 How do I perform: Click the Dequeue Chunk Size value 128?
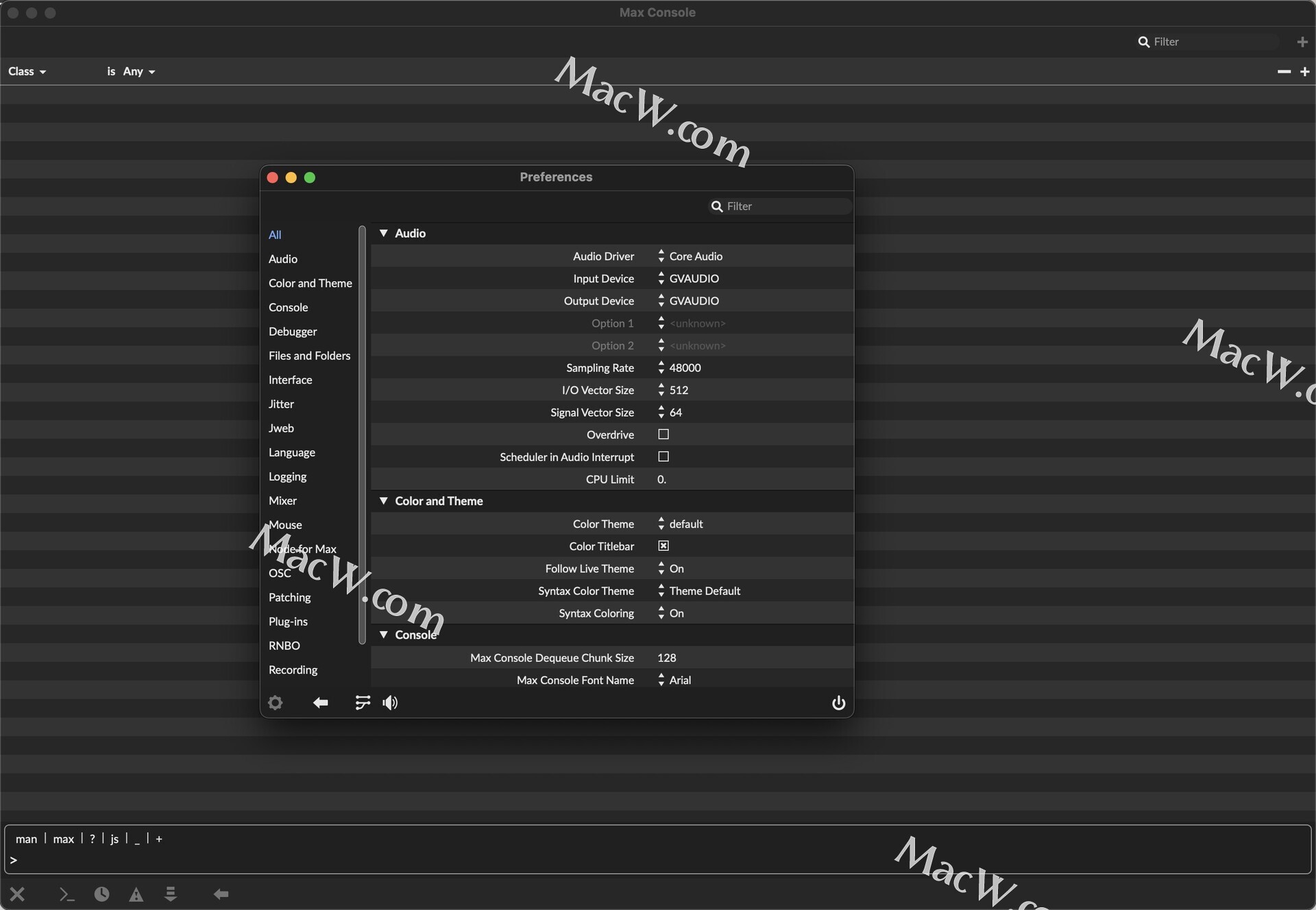point(667,658)
